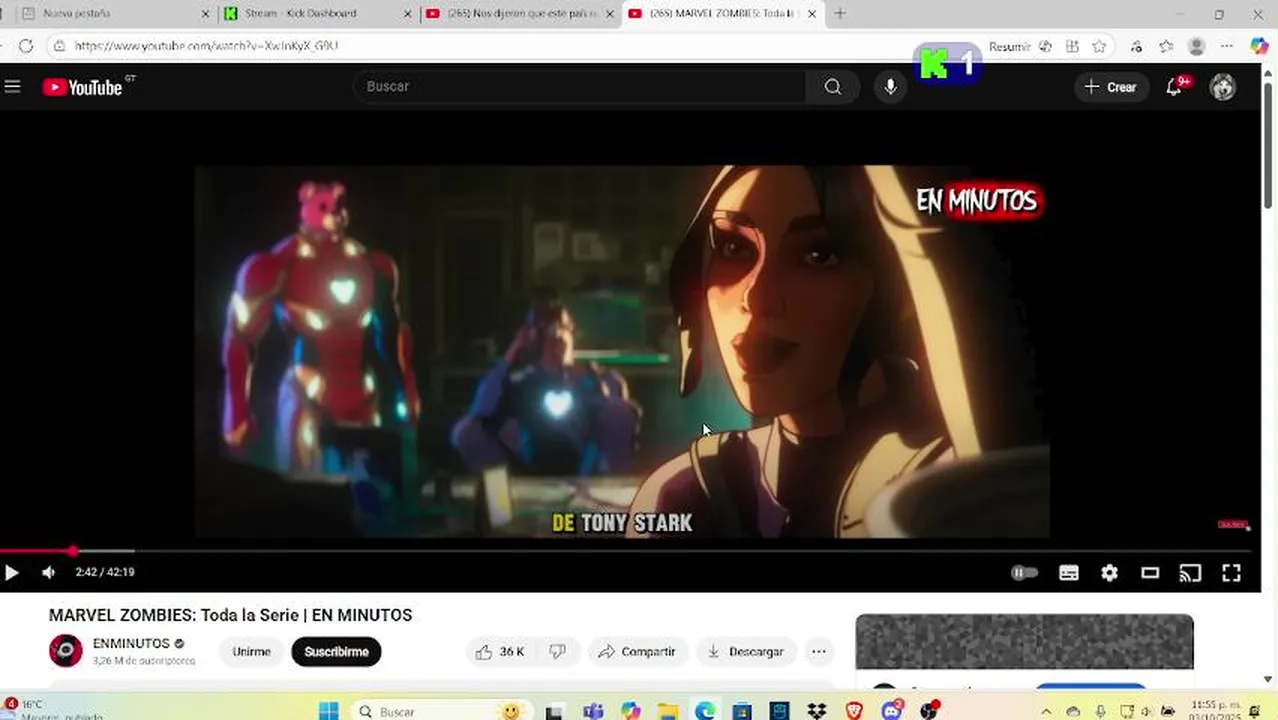This screenshot has width=1278, height=720.
Task: Start voice search with microphone icon
Action: coord(890,87)
